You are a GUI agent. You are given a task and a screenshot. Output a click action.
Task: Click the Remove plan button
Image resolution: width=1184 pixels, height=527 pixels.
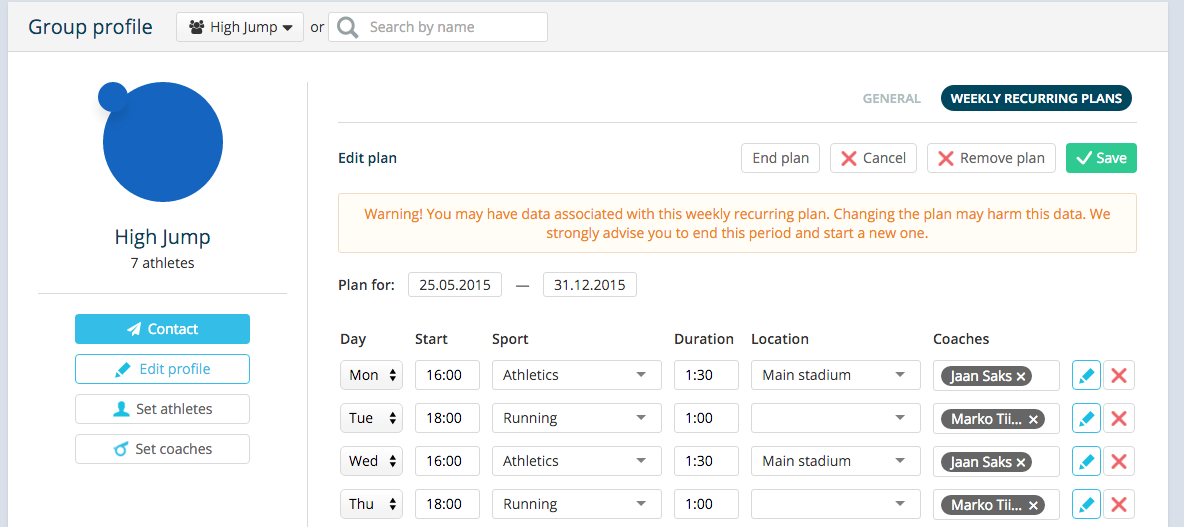(991, 158)
